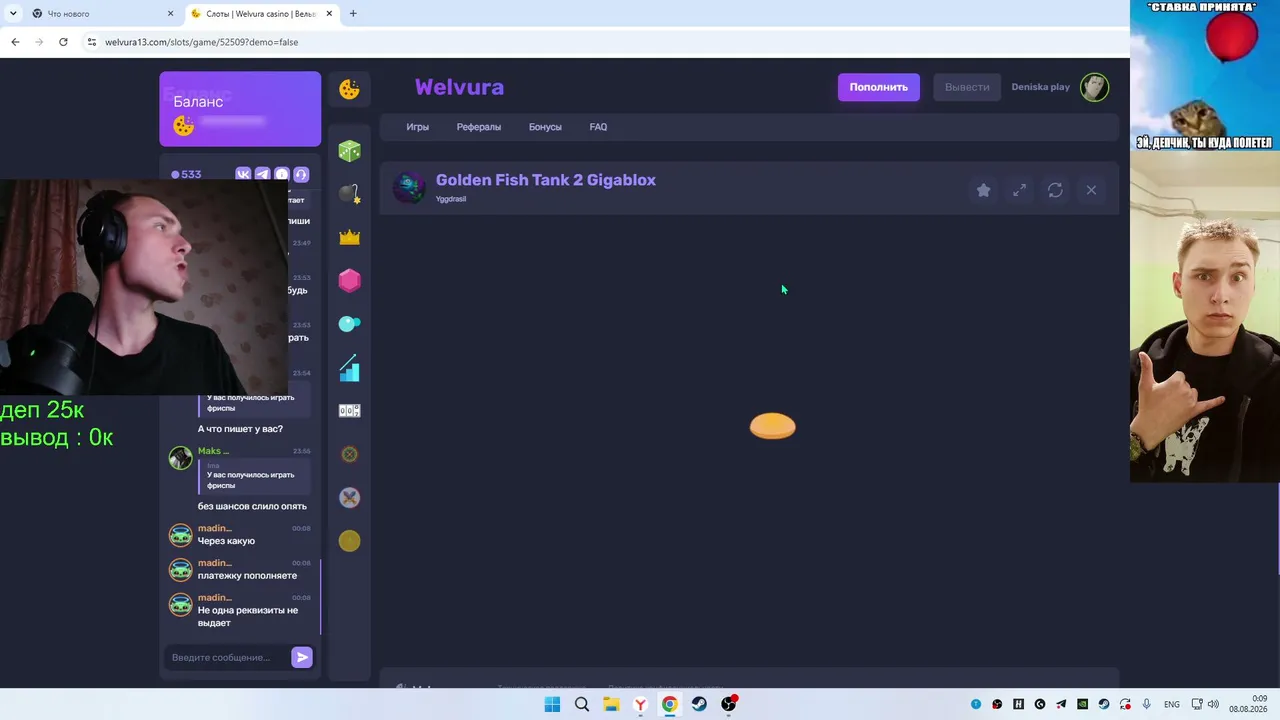Screen dimensions: 1280x720
Task: Click the 533 online users counter
Action: (x=186, y=174)
